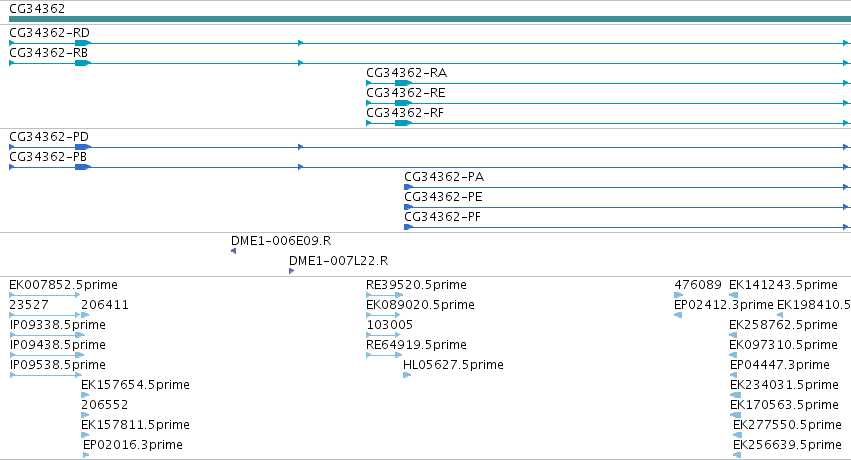
Task: Click the DME1-007L22.R feature label
Action: [338, 261]
